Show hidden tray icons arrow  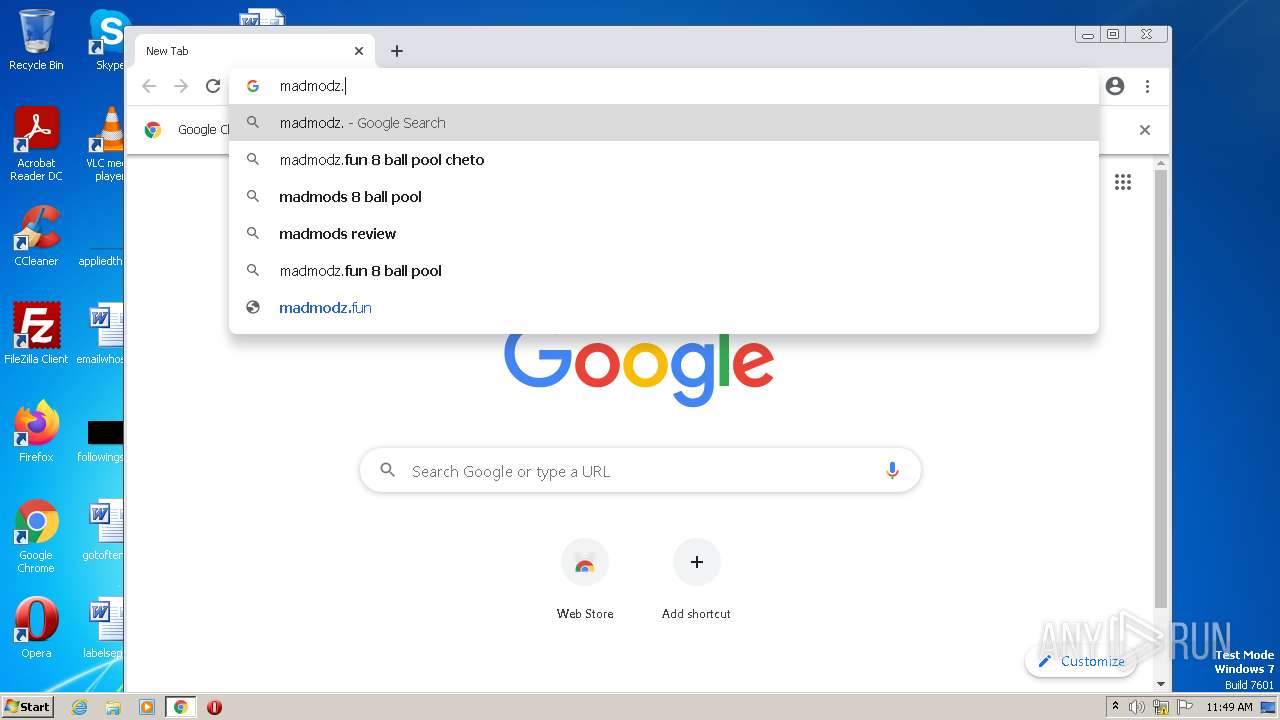(x=1116, y=707)
